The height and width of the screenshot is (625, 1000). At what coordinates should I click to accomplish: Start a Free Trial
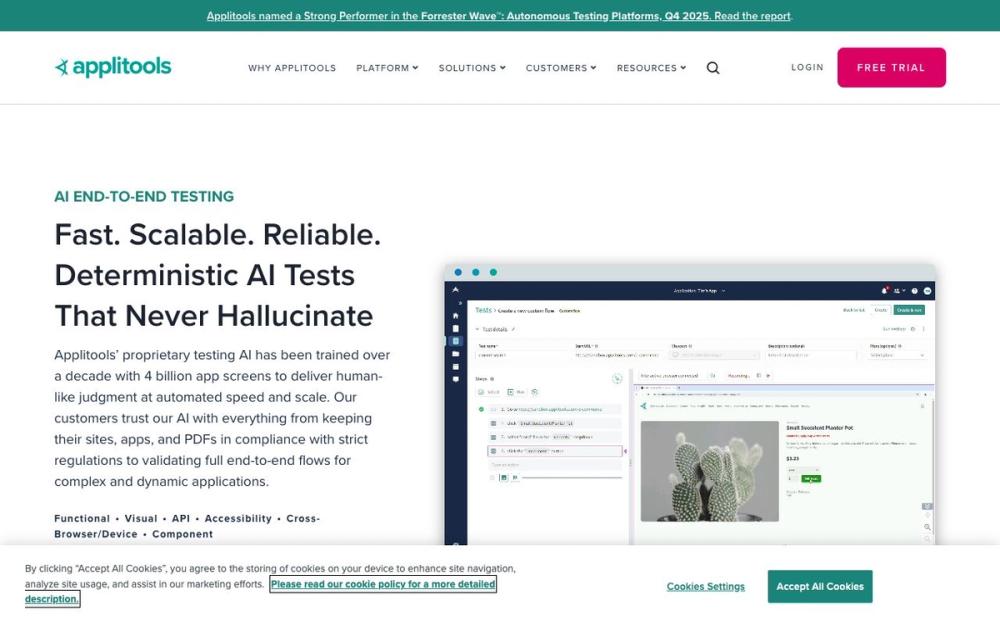tap(891, 68)
